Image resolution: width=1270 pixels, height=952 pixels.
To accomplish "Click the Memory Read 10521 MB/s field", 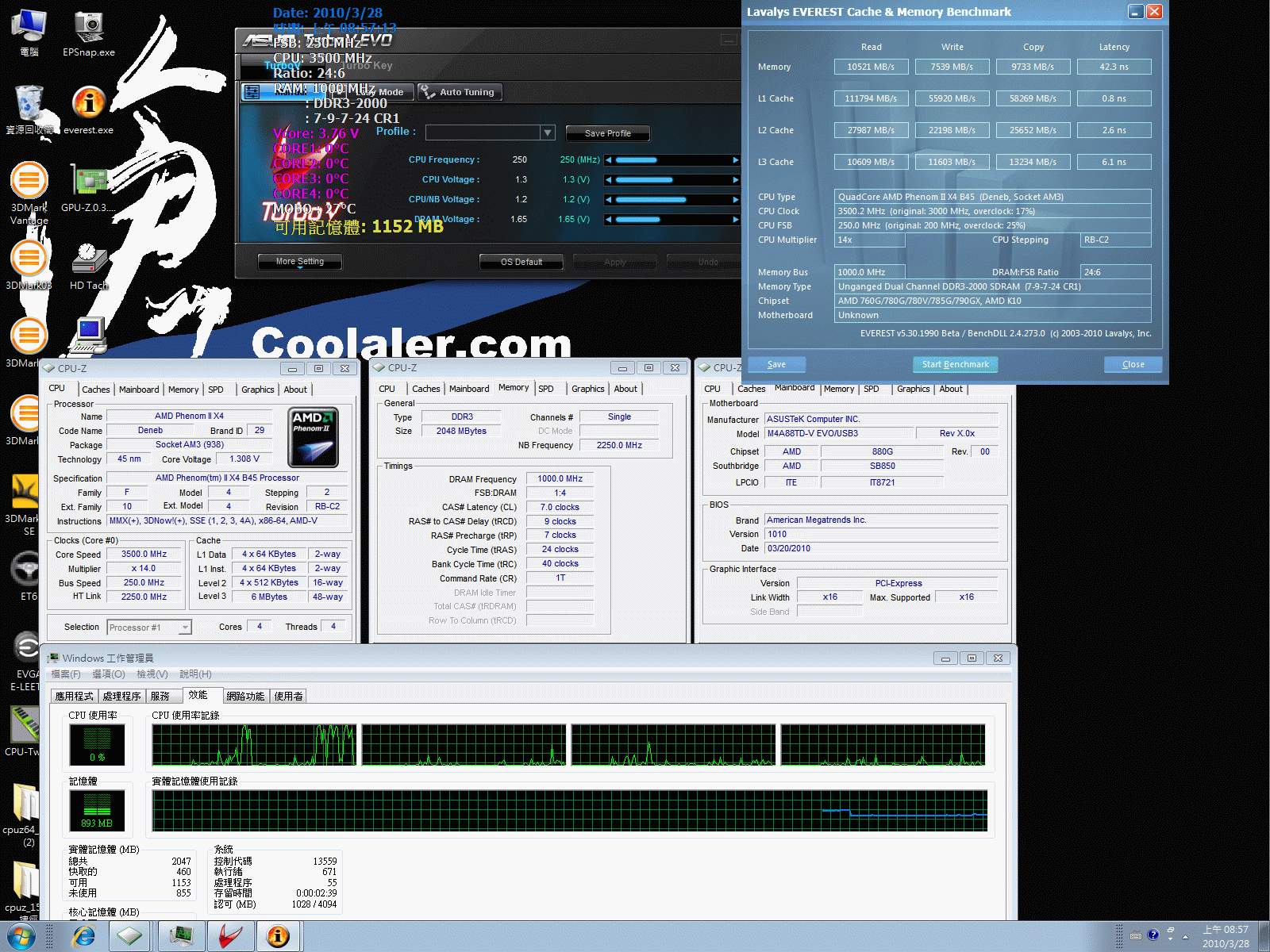I will (871, 67).
